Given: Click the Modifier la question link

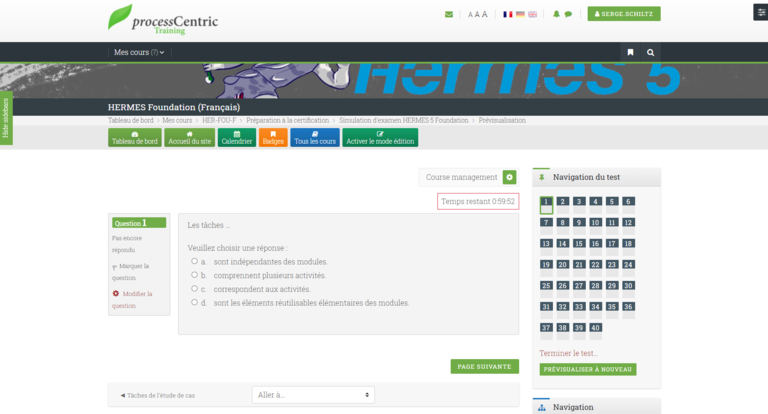Looking at the screenshot, I should (x=132, y=300).
